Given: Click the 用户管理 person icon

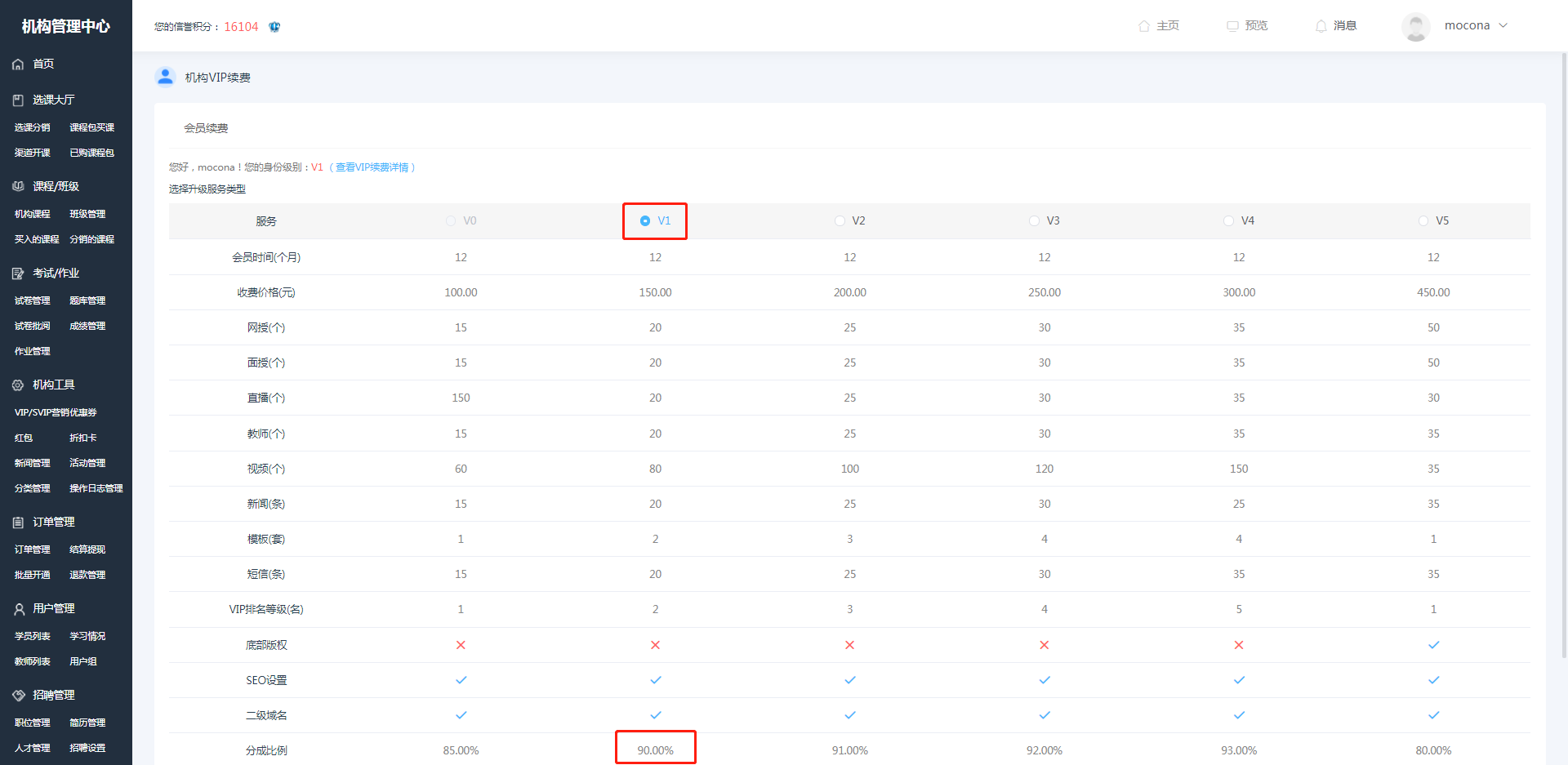Looking at the screenshot, I should pyautogui.click(x=18, y=609).
